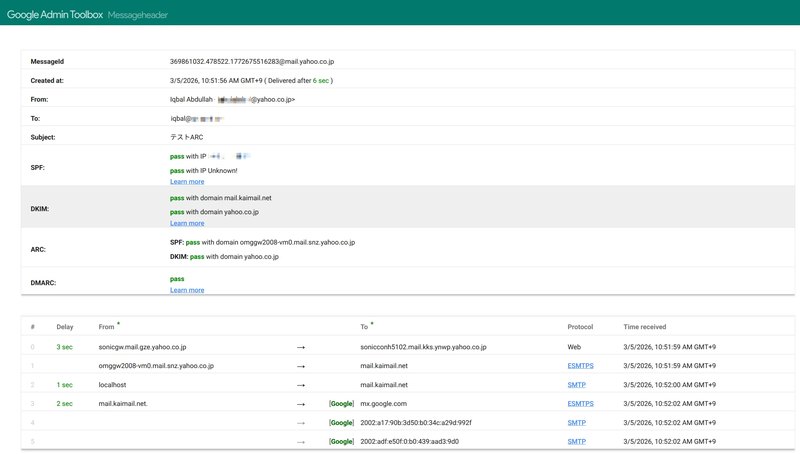
Task: Click the Protocol column header
Action: click(x=580, y=327)
